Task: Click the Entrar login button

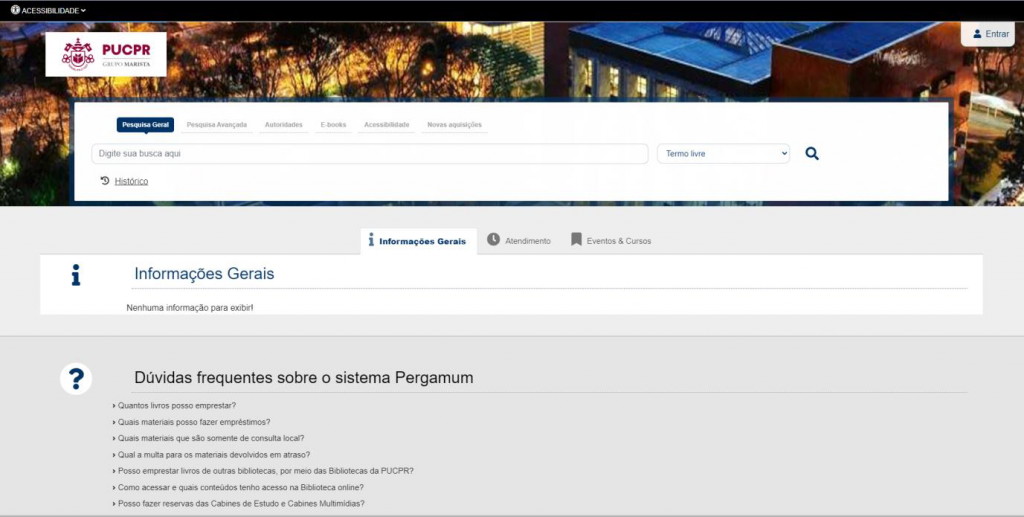Action: [989, 34]
